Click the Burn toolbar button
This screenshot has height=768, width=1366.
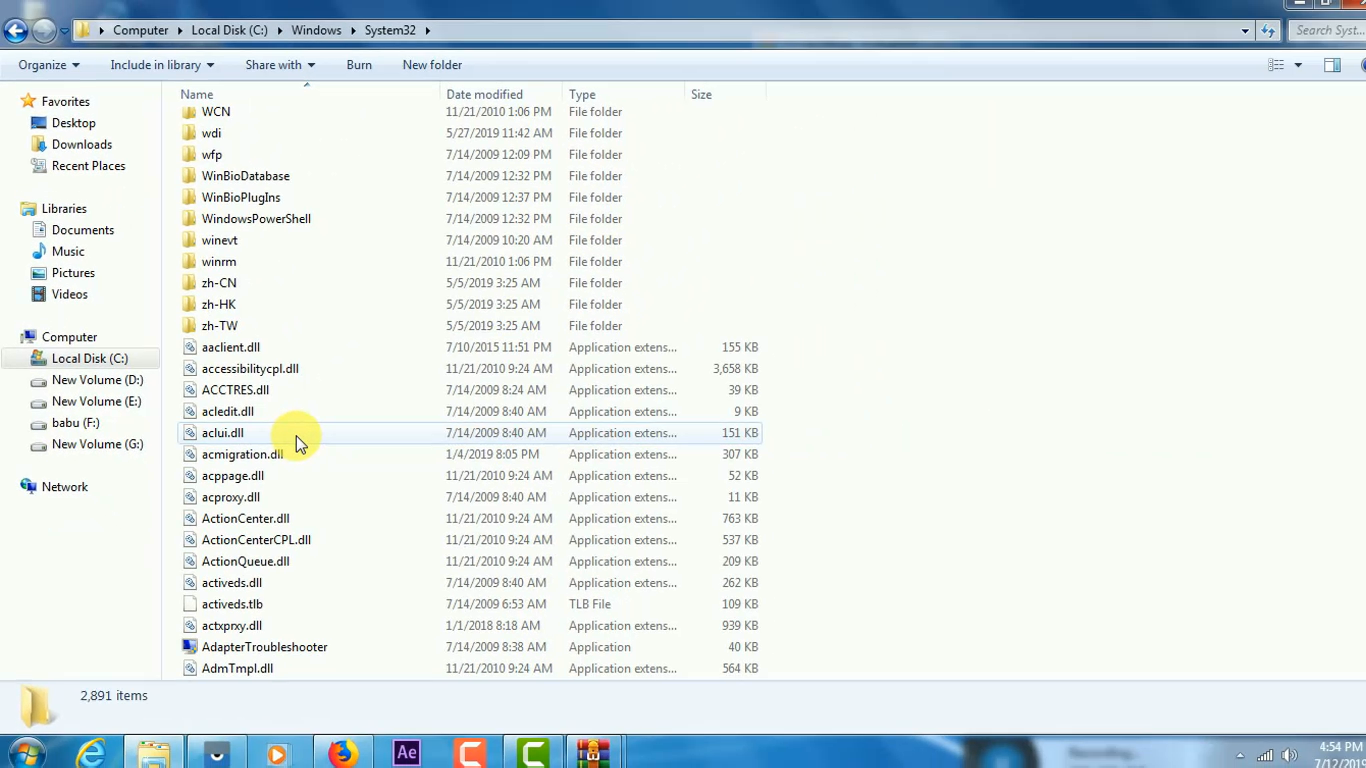[359, 65]
